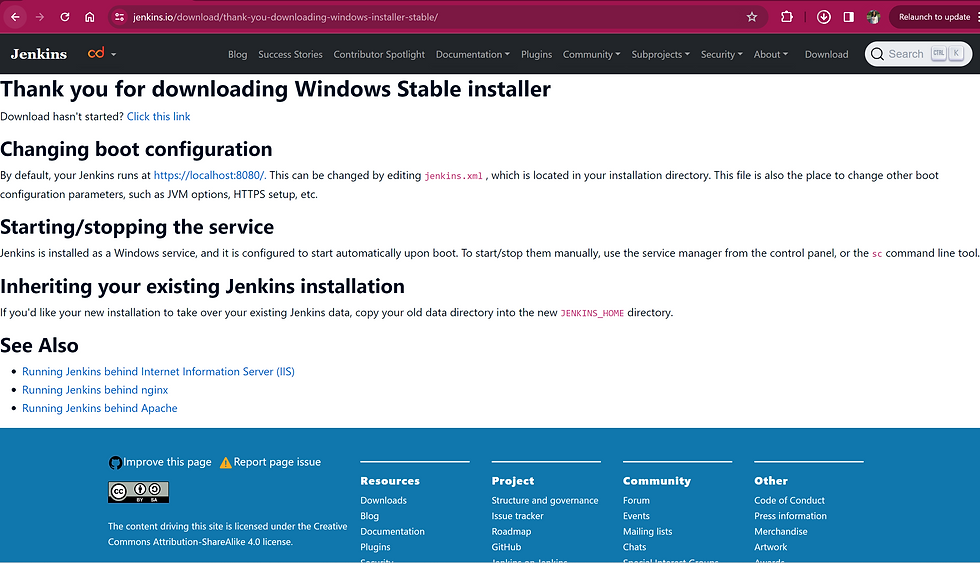Open Events footer link
980x563 pixels.
[636, 516]
